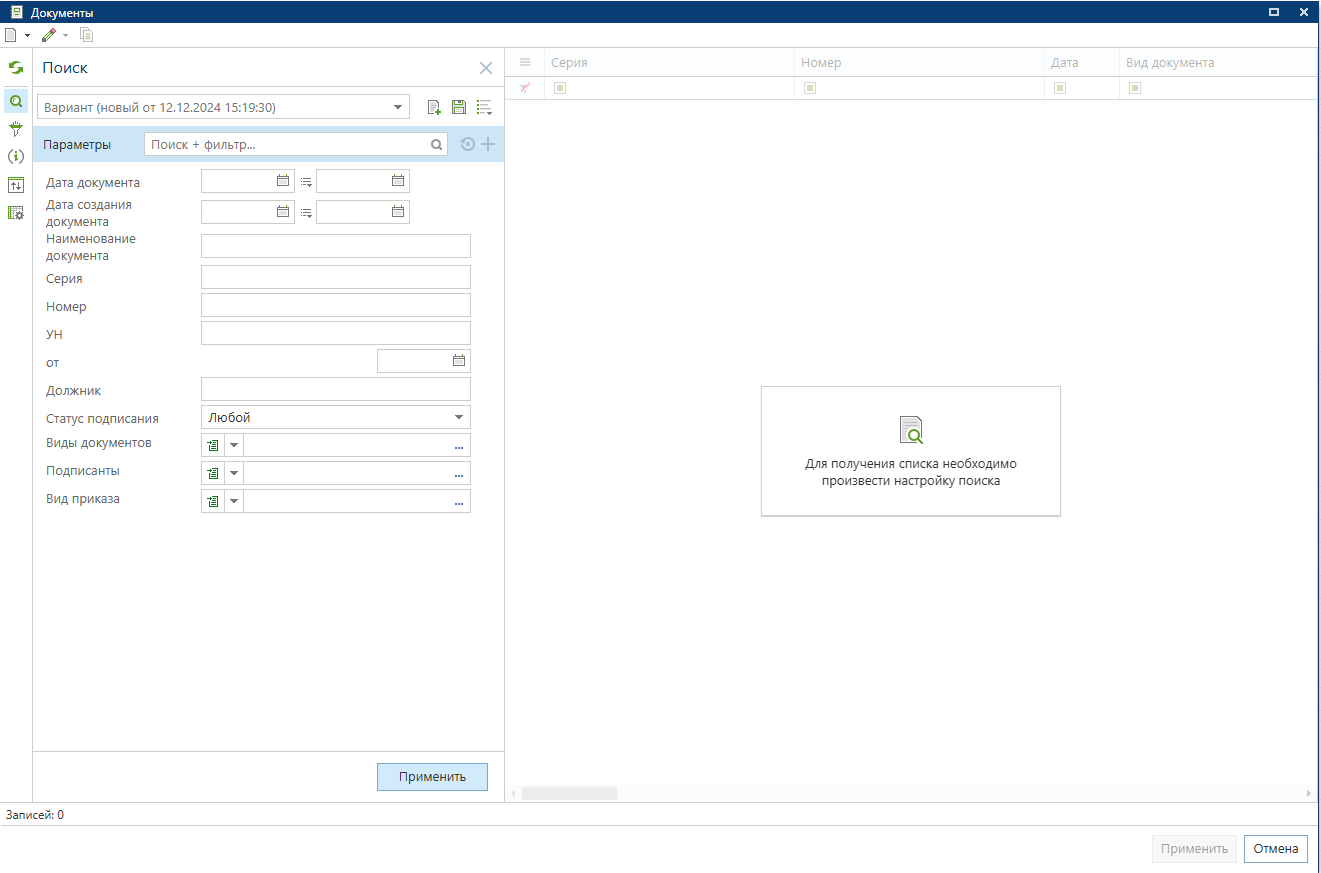Open the table settings gear sidebar icon
This screenshot has height=873, width=1321.
click(x=16, y=212)
